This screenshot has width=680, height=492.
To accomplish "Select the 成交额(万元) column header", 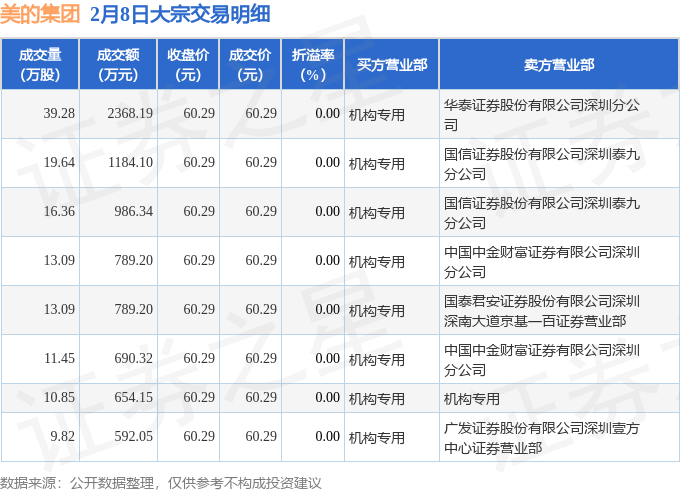I will [118, 64].
